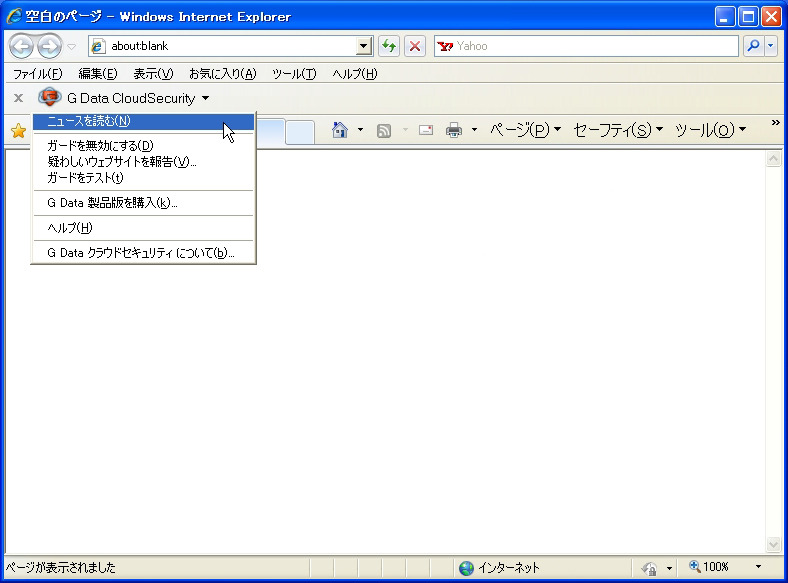The width and height of the screenshot is (788, 583).
Task: Show more command bar items chevron
Action: (775, 123)
